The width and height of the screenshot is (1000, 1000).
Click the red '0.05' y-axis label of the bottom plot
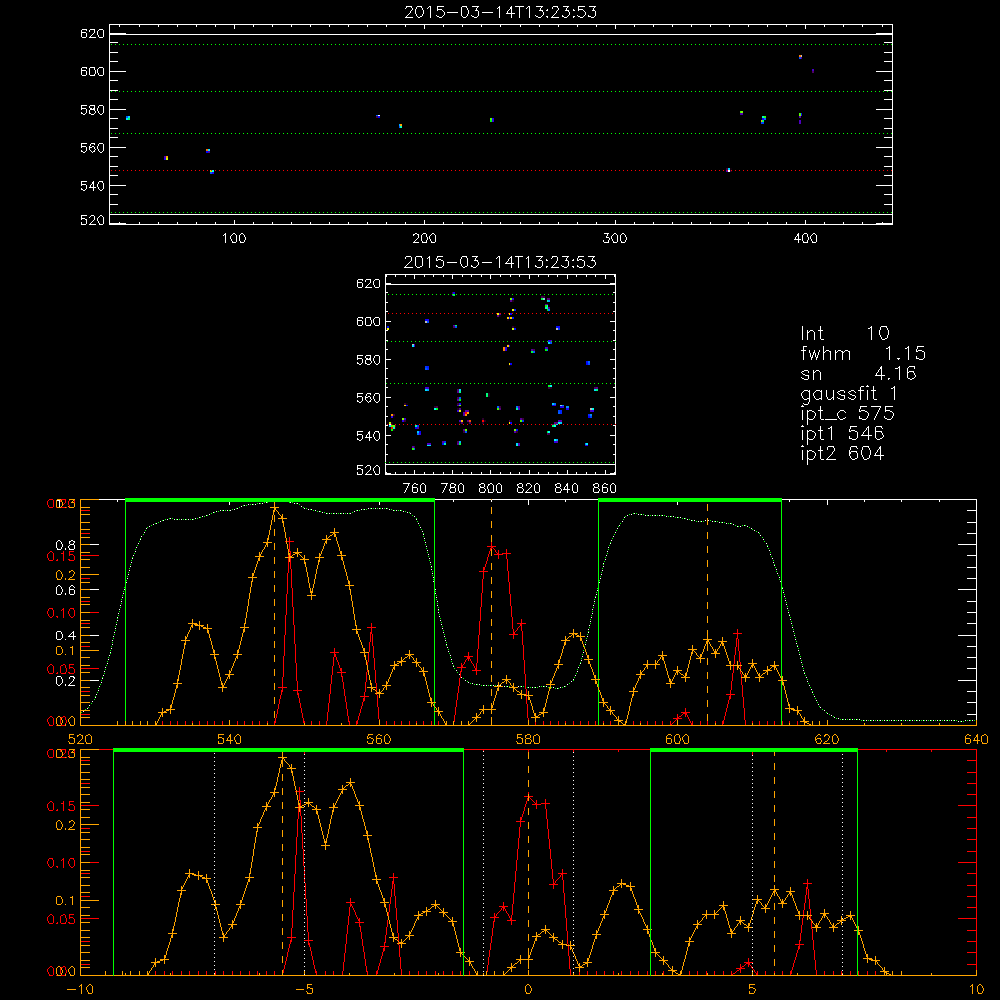tap(61, 919)
